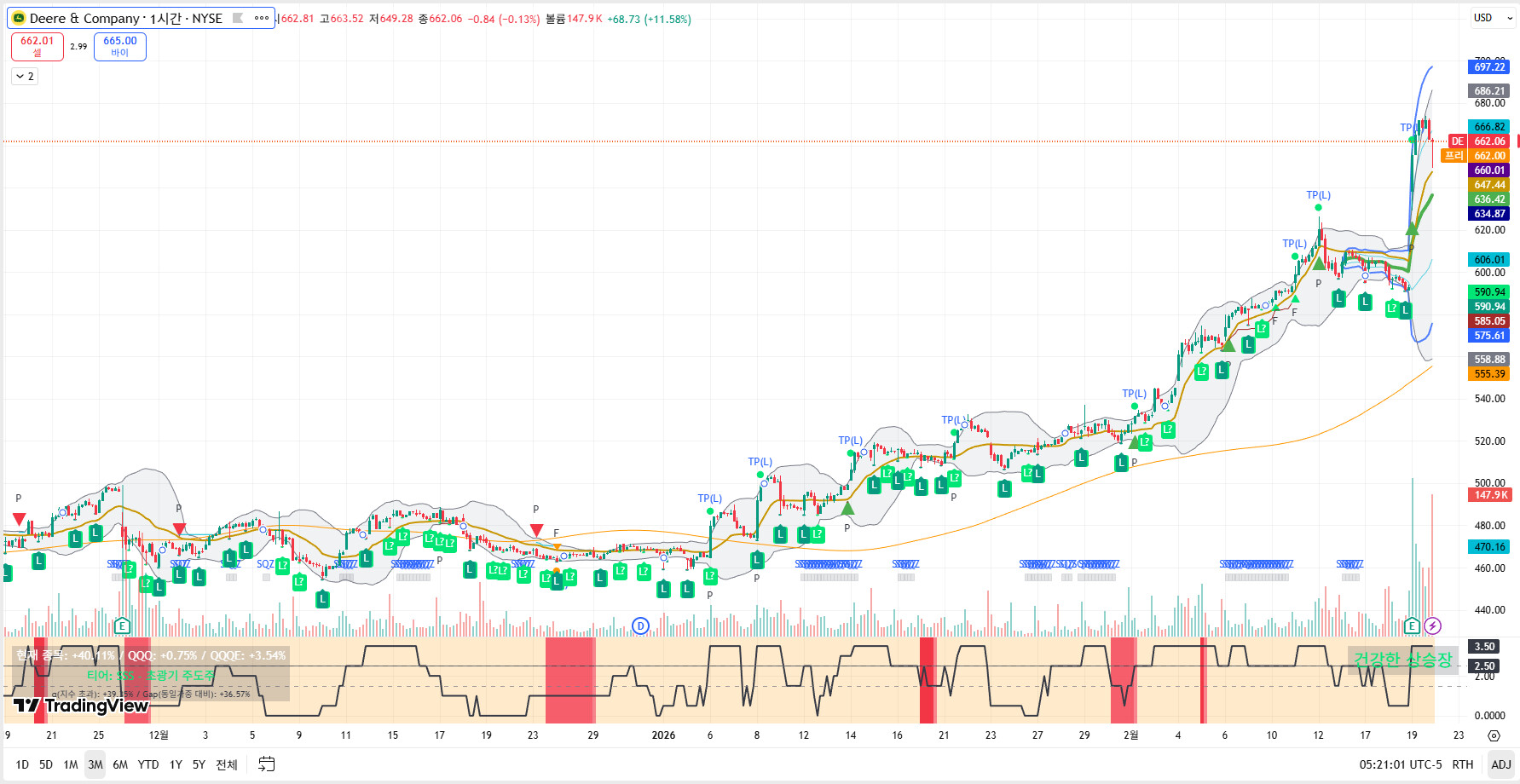Screen dimensions: 1520x784
Task: Click the 647.44 price label
Action: click(x=1489, y=185)
